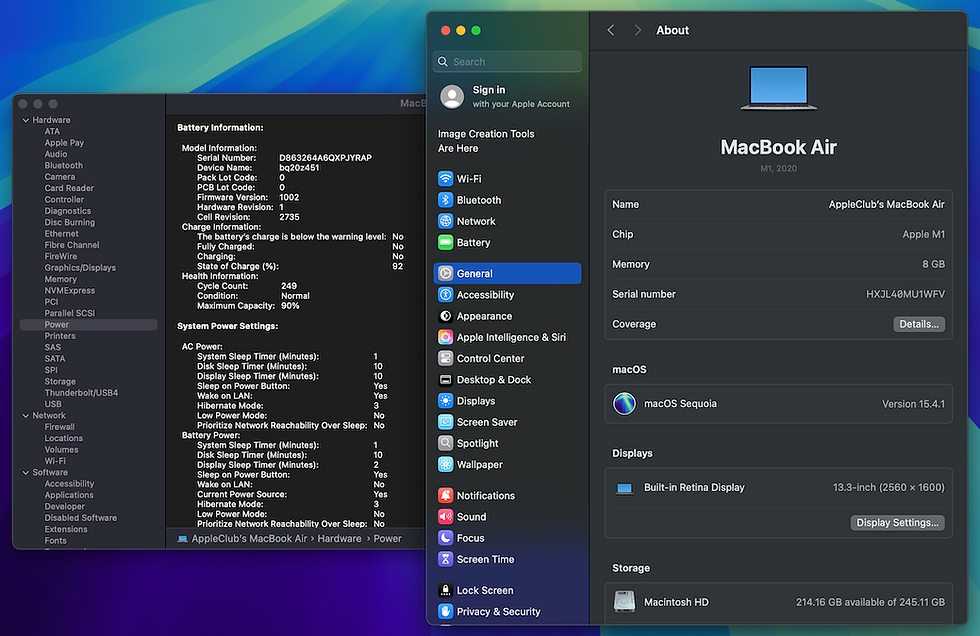
Task: Select USB in System Information sidebar
Action: tap(52, 404)
